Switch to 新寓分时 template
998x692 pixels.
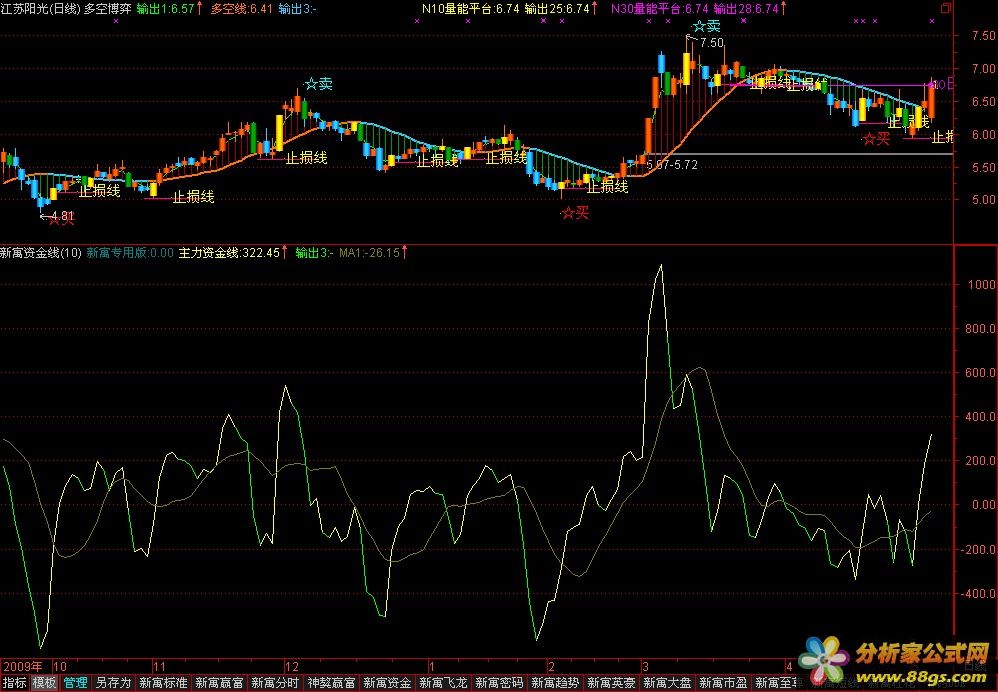click(x=275, y=683)
